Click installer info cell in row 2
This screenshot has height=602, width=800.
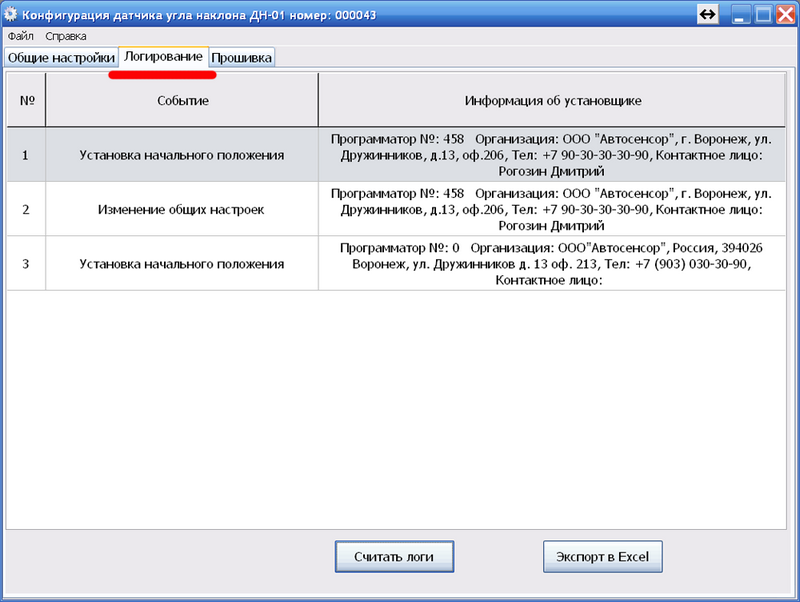[552, 209]
